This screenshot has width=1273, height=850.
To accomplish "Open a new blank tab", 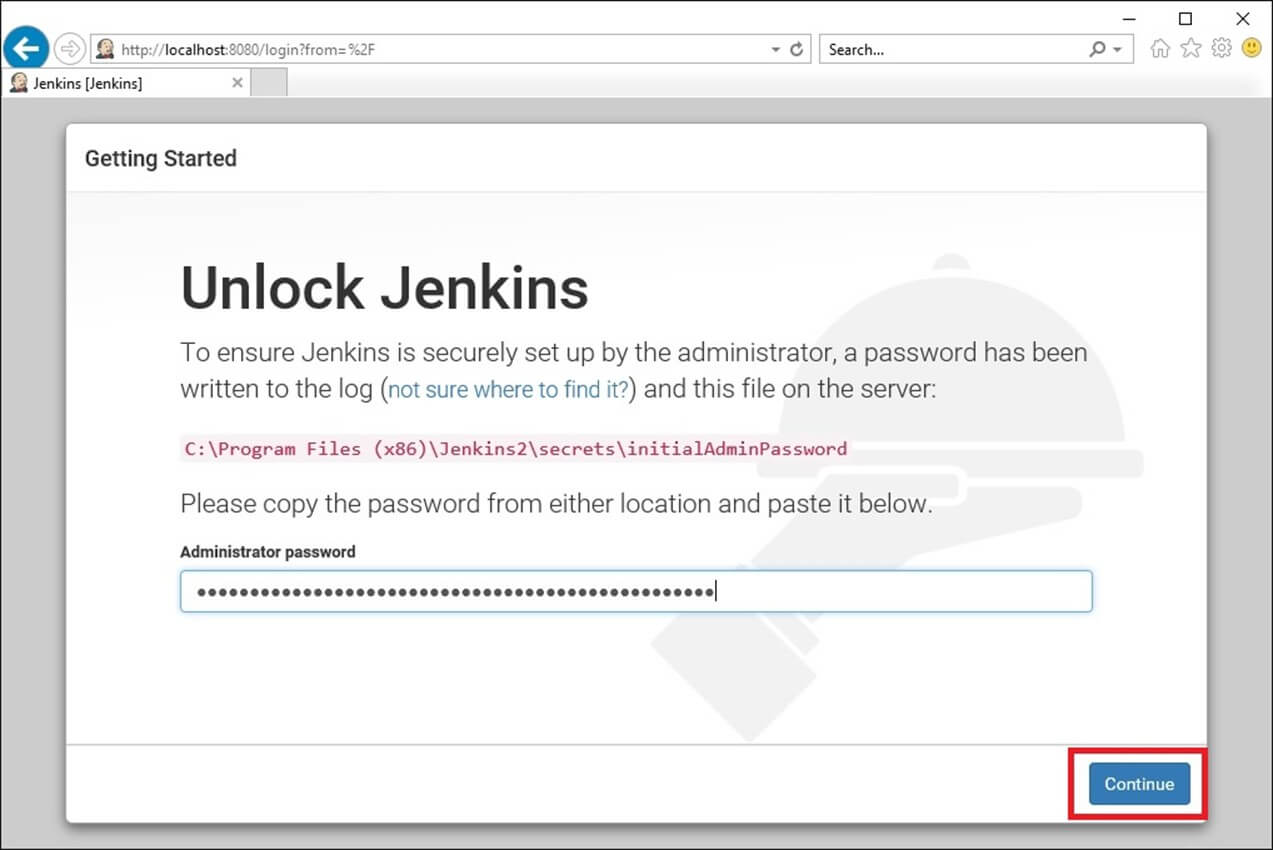I will pos(269,83).
